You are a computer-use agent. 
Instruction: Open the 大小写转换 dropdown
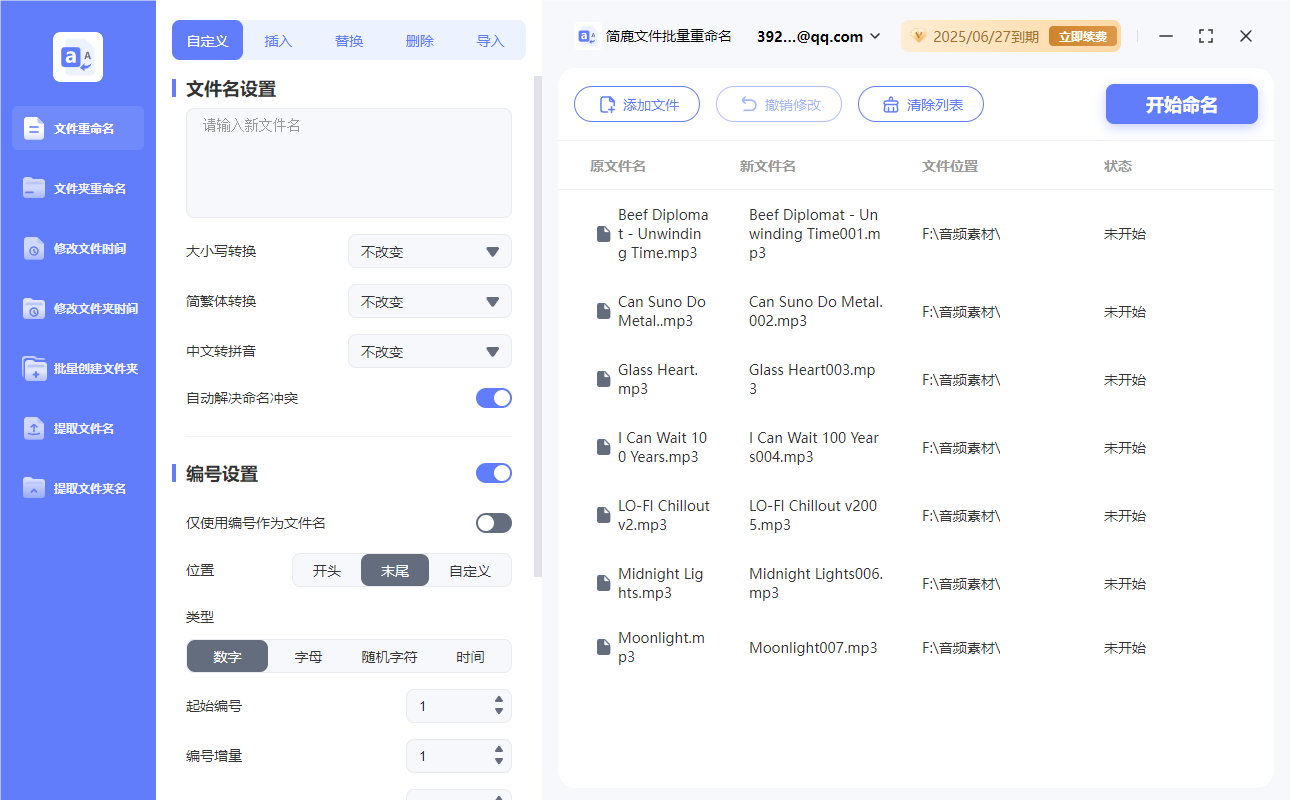pos(429,251)
